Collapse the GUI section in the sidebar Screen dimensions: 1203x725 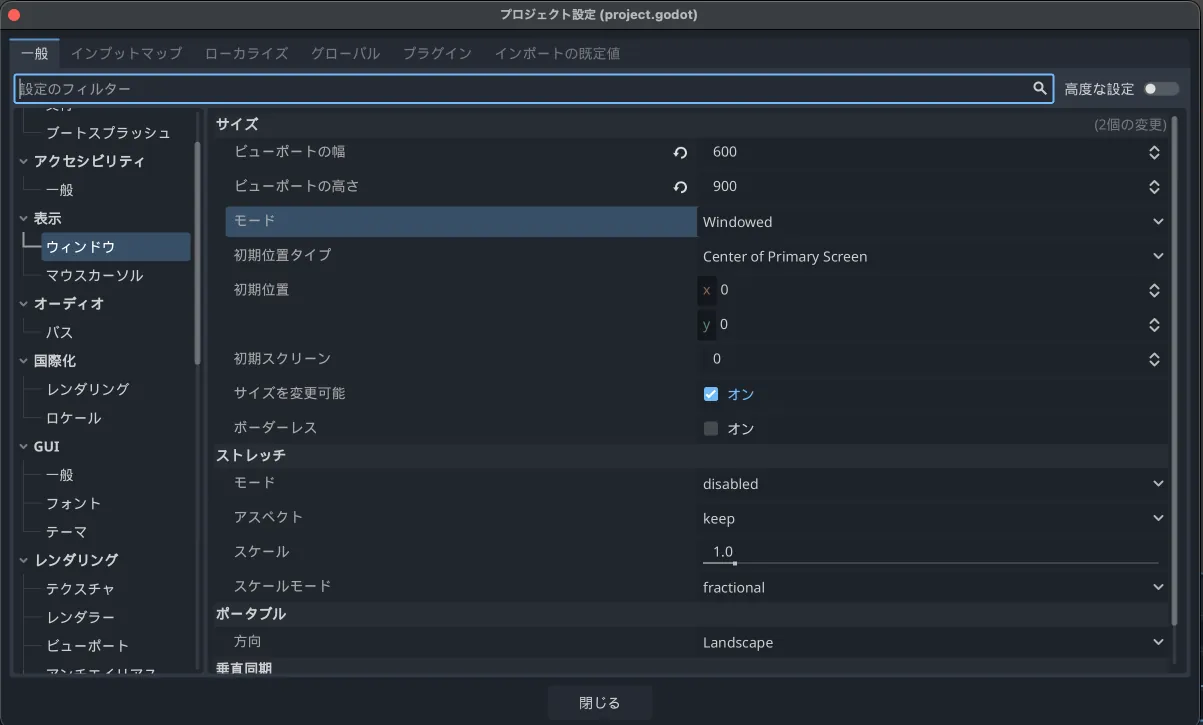[22, 446]
